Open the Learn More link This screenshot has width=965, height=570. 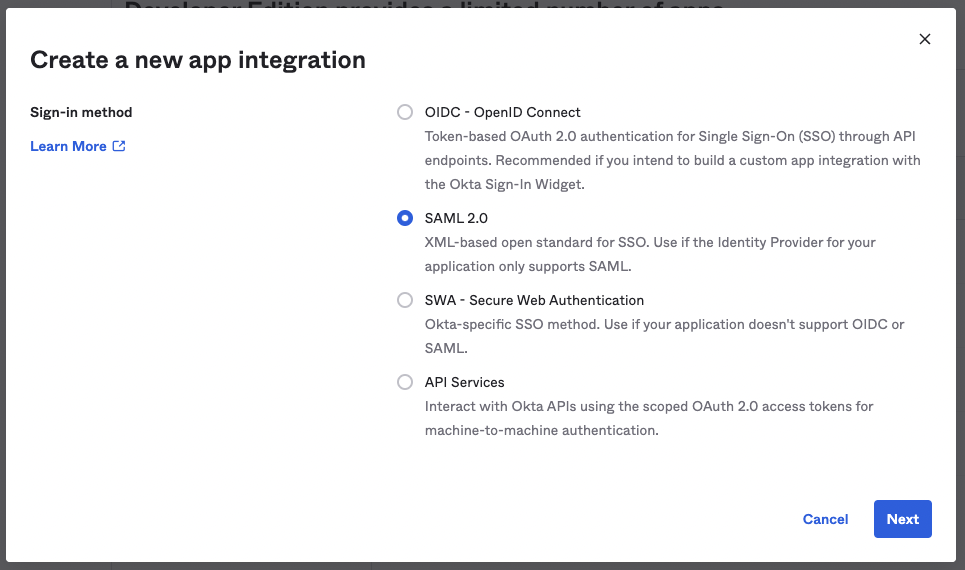tap(68, 146)
